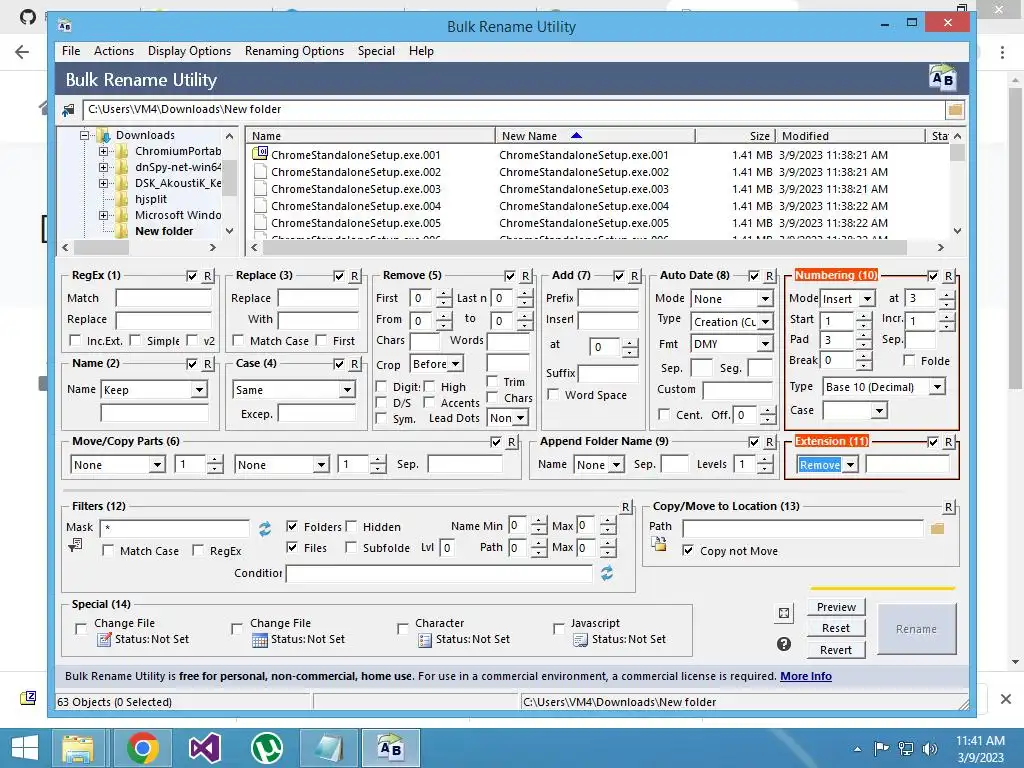The image size is (1024, 768).
Task: Open uTorrent from the taskbar
Action: click(x=267, y=748)
